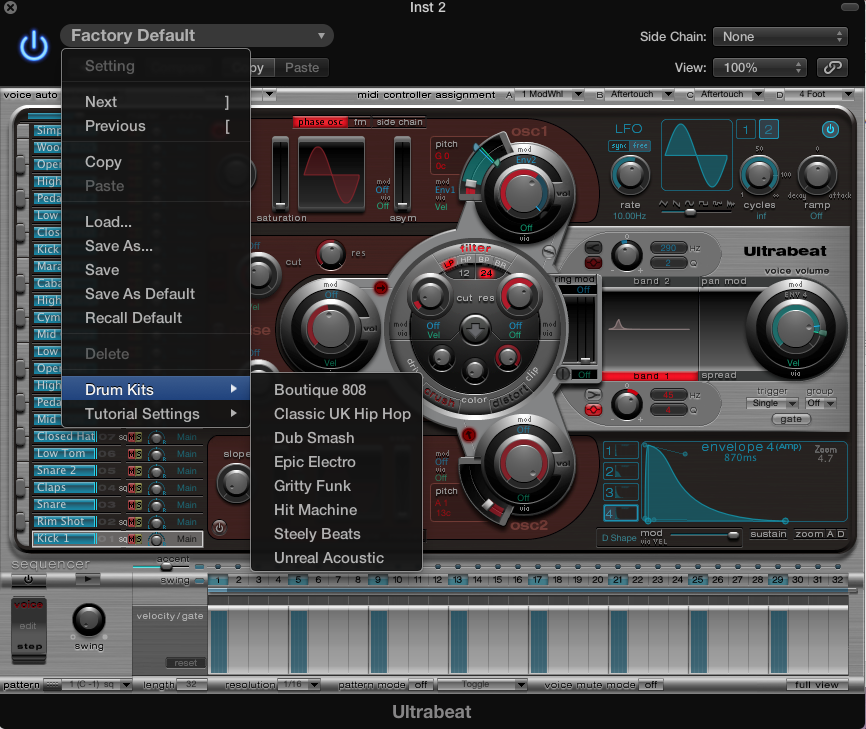Open trigger Single dropdown
Viewport: 866px width, 729px height.
772,403
